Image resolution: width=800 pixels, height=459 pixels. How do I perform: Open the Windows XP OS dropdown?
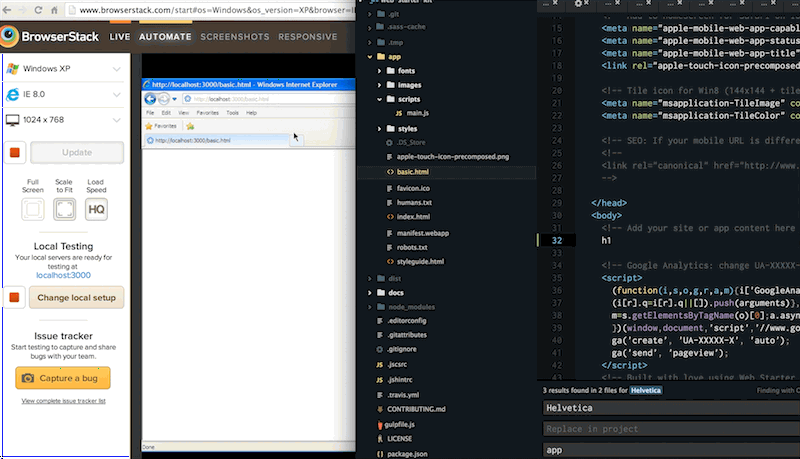[64, 69]
